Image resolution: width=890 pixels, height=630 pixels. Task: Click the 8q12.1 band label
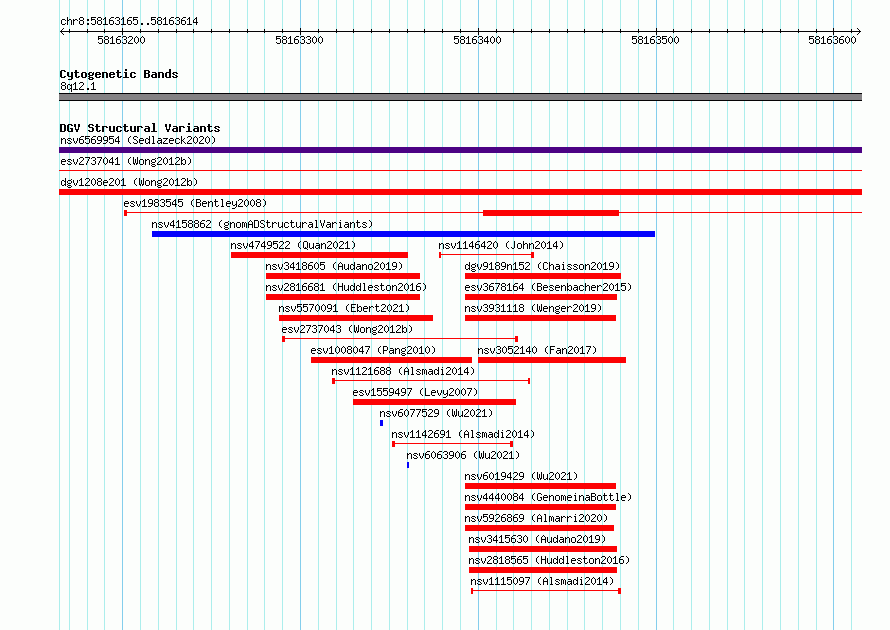(x=78, y=86)
